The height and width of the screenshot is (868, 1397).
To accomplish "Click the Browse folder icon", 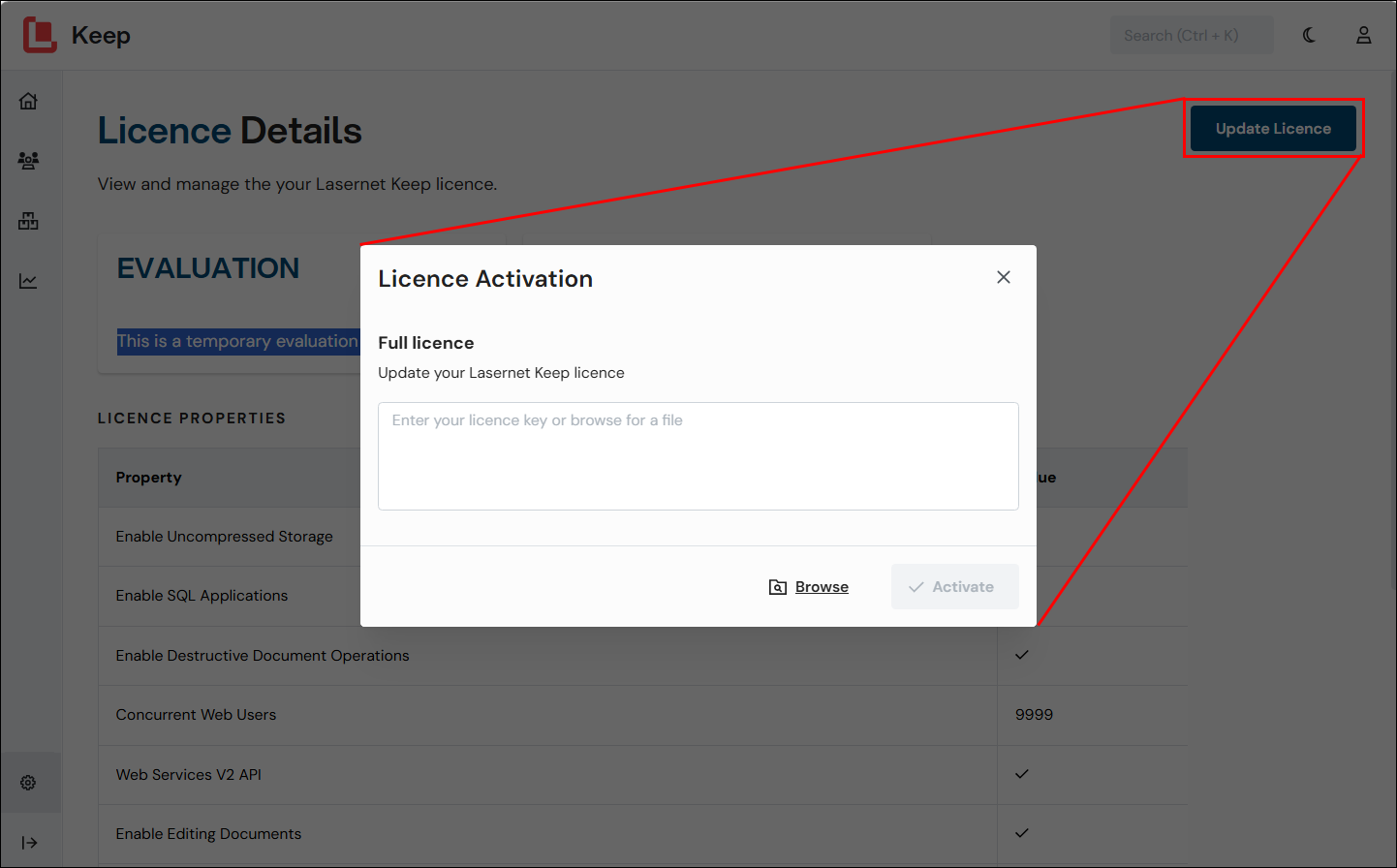I will pos(777,587).
